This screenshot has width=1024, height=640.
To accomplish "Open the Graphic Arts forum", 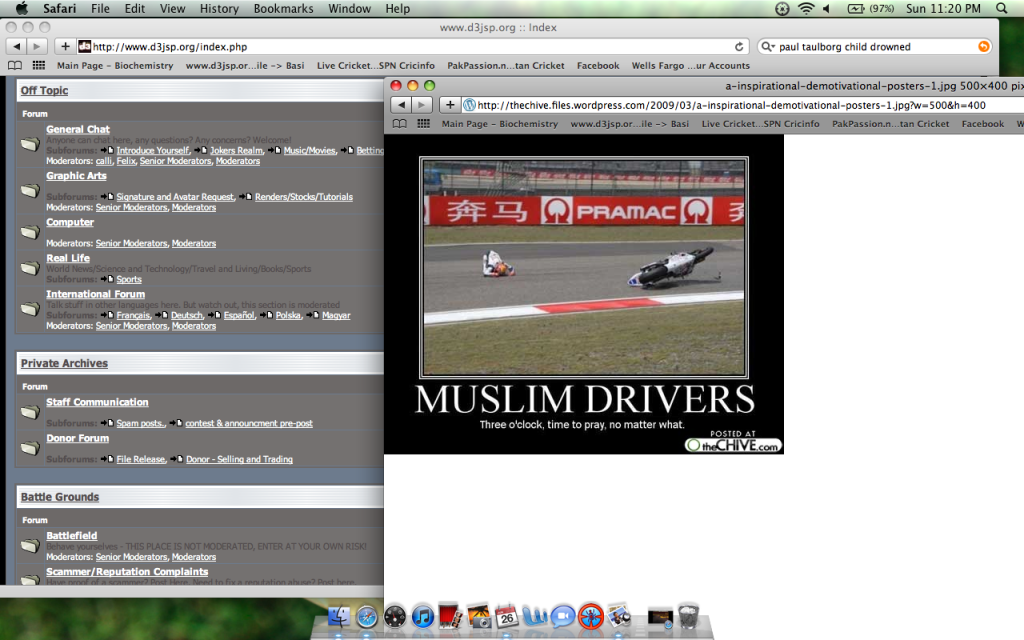I will (76, 176).
